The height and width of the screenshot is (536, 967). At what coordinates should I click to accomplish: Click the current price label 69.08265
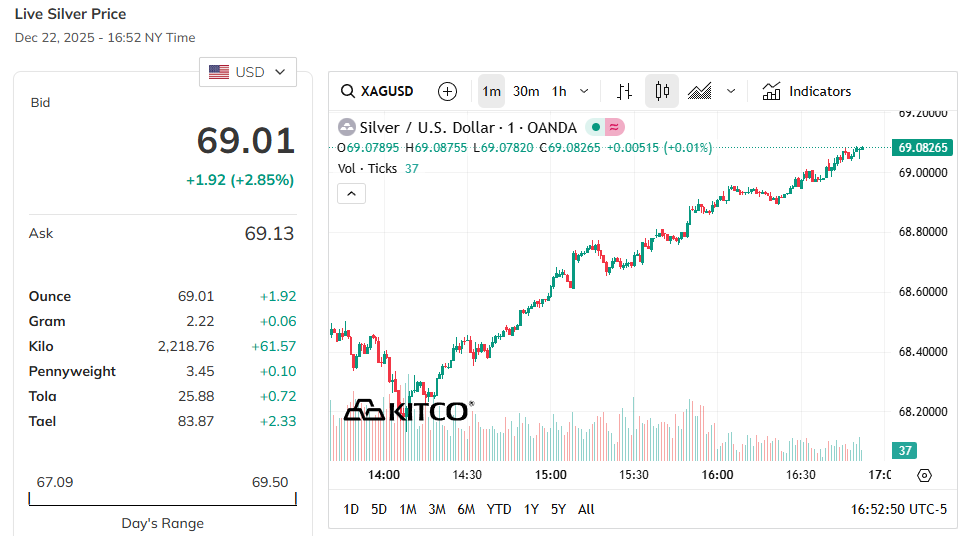[x=923, y=147]
